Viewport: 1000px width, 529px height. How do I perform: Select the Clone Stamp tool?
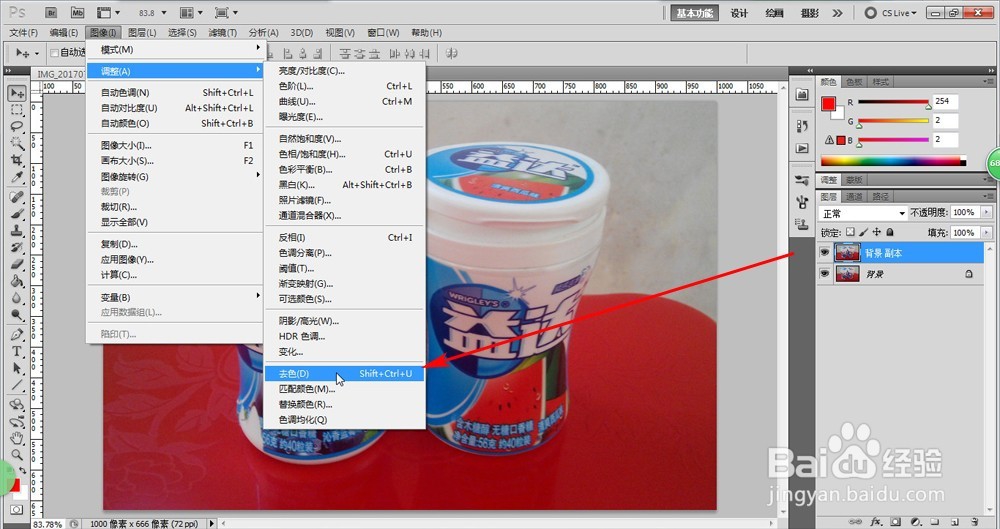pyautogui.click(x=17, y=230)
